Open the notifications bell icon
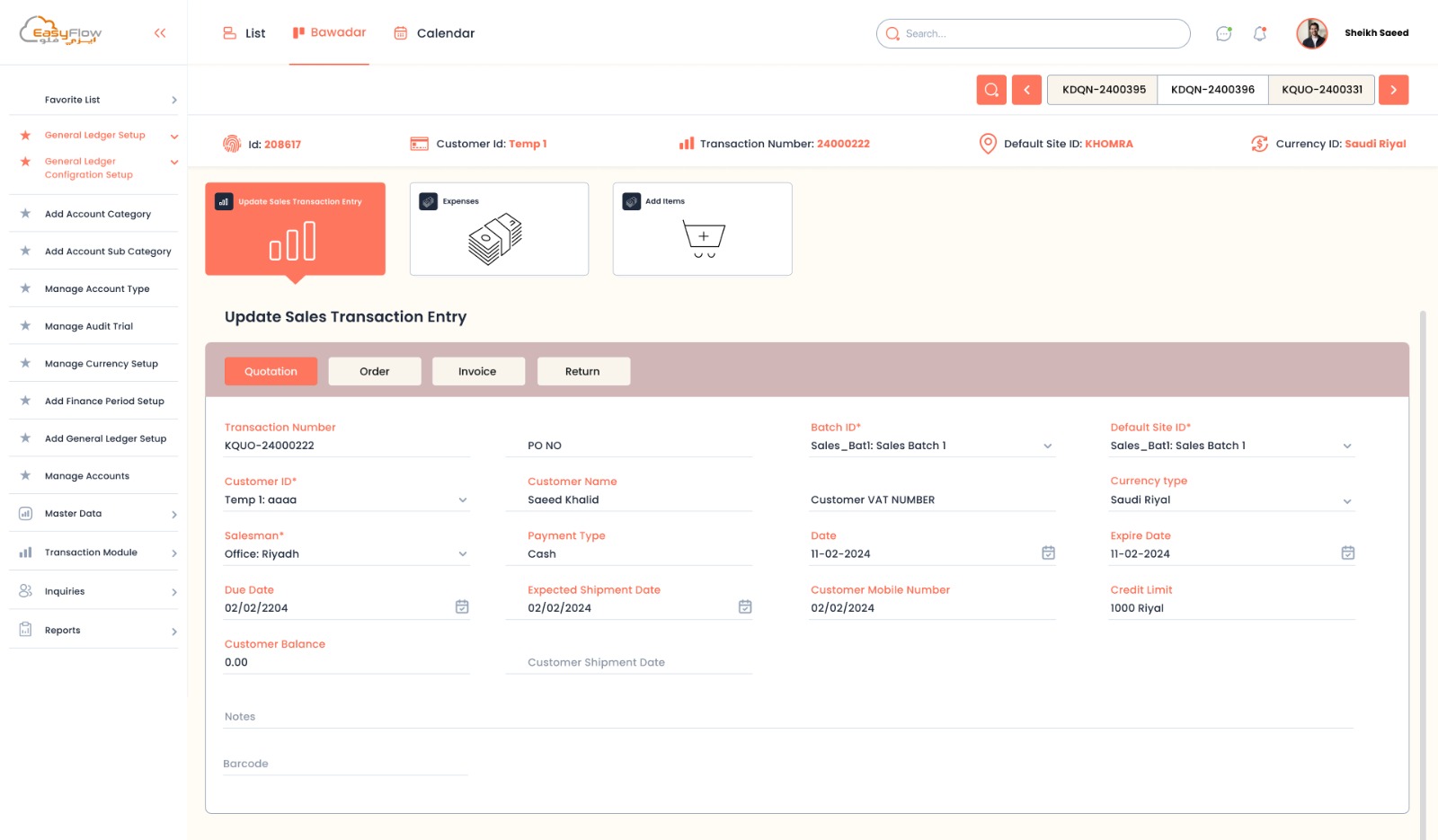The height and width of the screenshot is (840, 1438). [x=1260, y=33]
